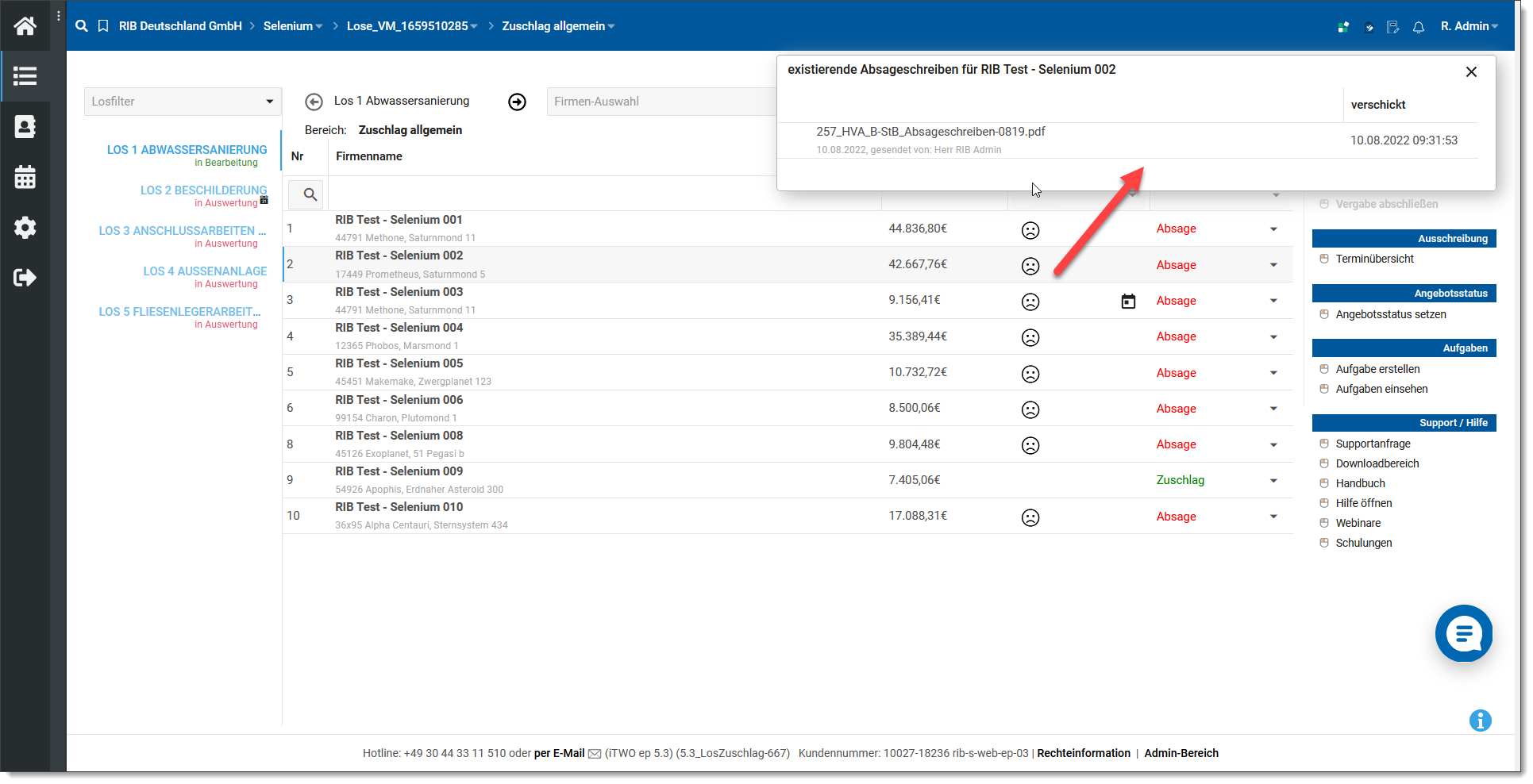Open status dropdown arrow for Selenium 001
1533x784 pixels.
tap(1273, 229)
